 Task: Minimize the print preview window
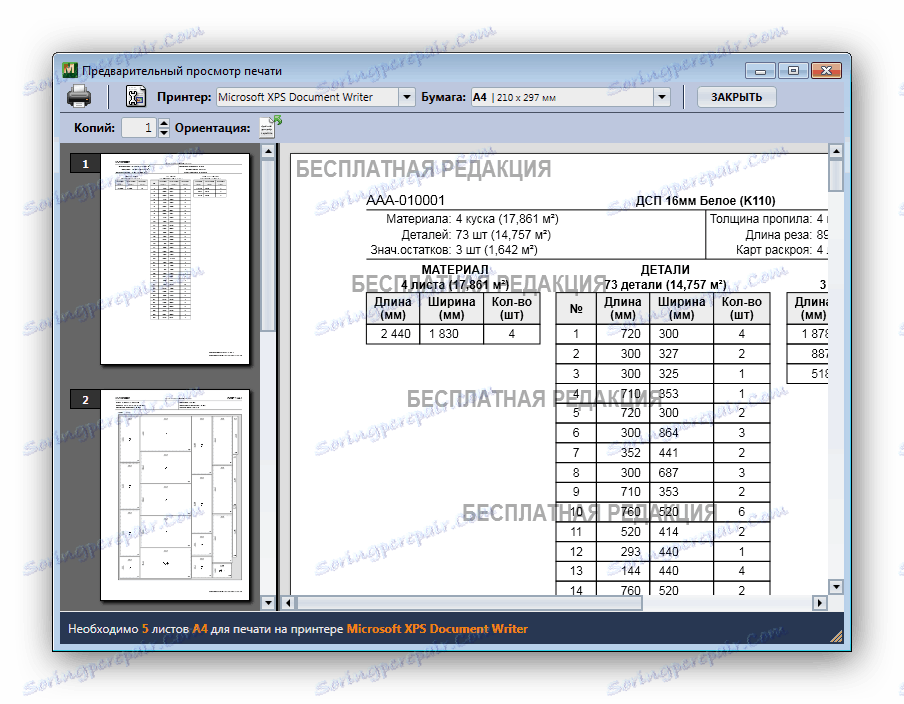(x=760, y=71)
